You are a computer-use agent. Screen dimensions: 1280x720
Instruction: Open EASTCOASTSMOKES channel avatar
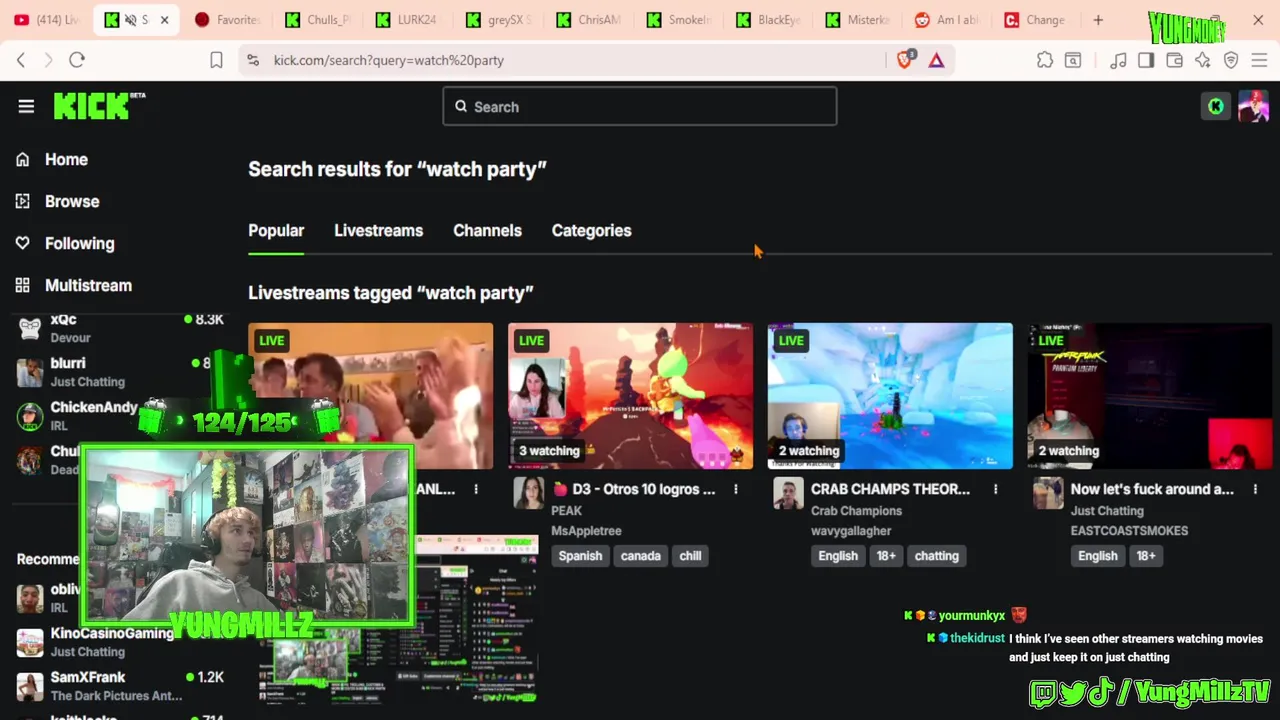1048,493
